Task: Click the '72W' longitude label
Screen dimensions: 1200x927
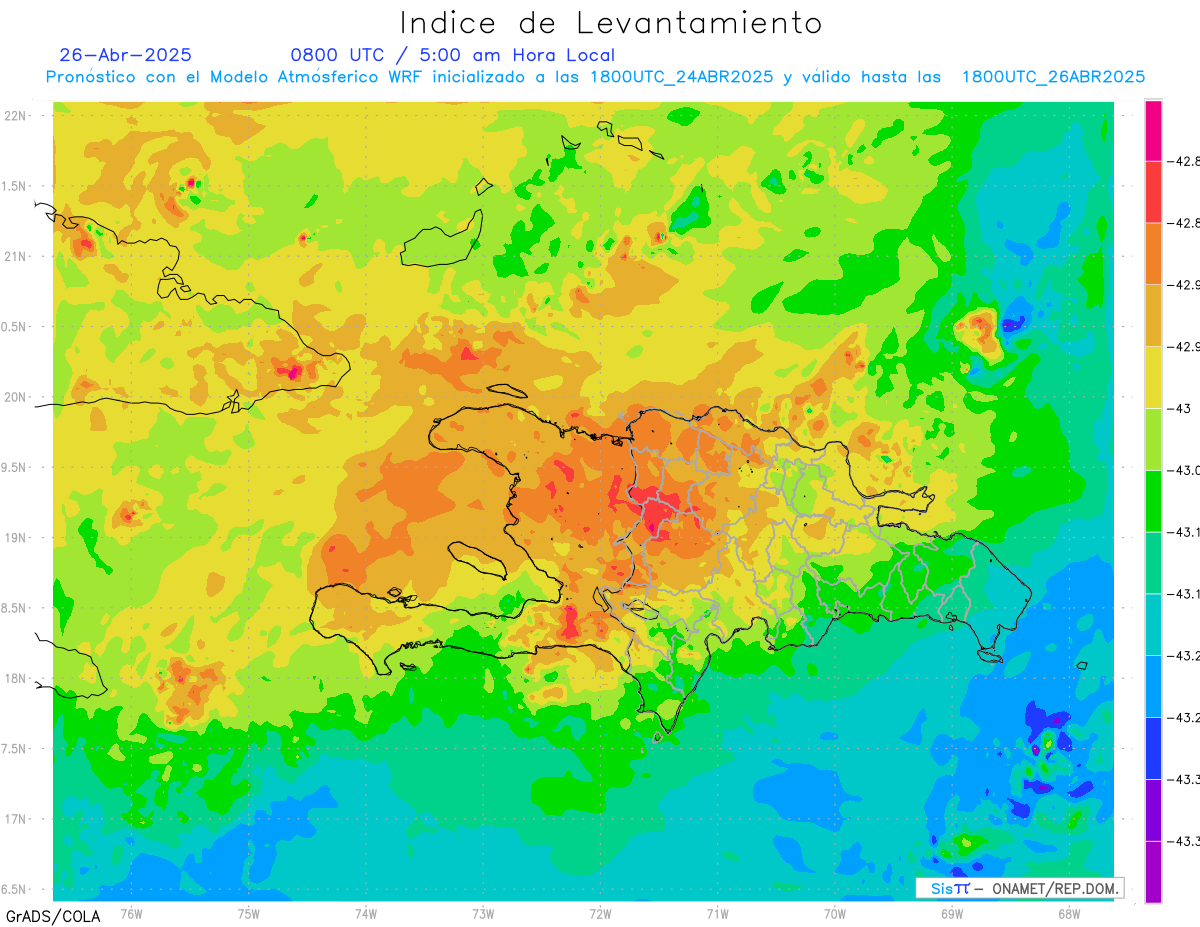Action: (600, 913)
